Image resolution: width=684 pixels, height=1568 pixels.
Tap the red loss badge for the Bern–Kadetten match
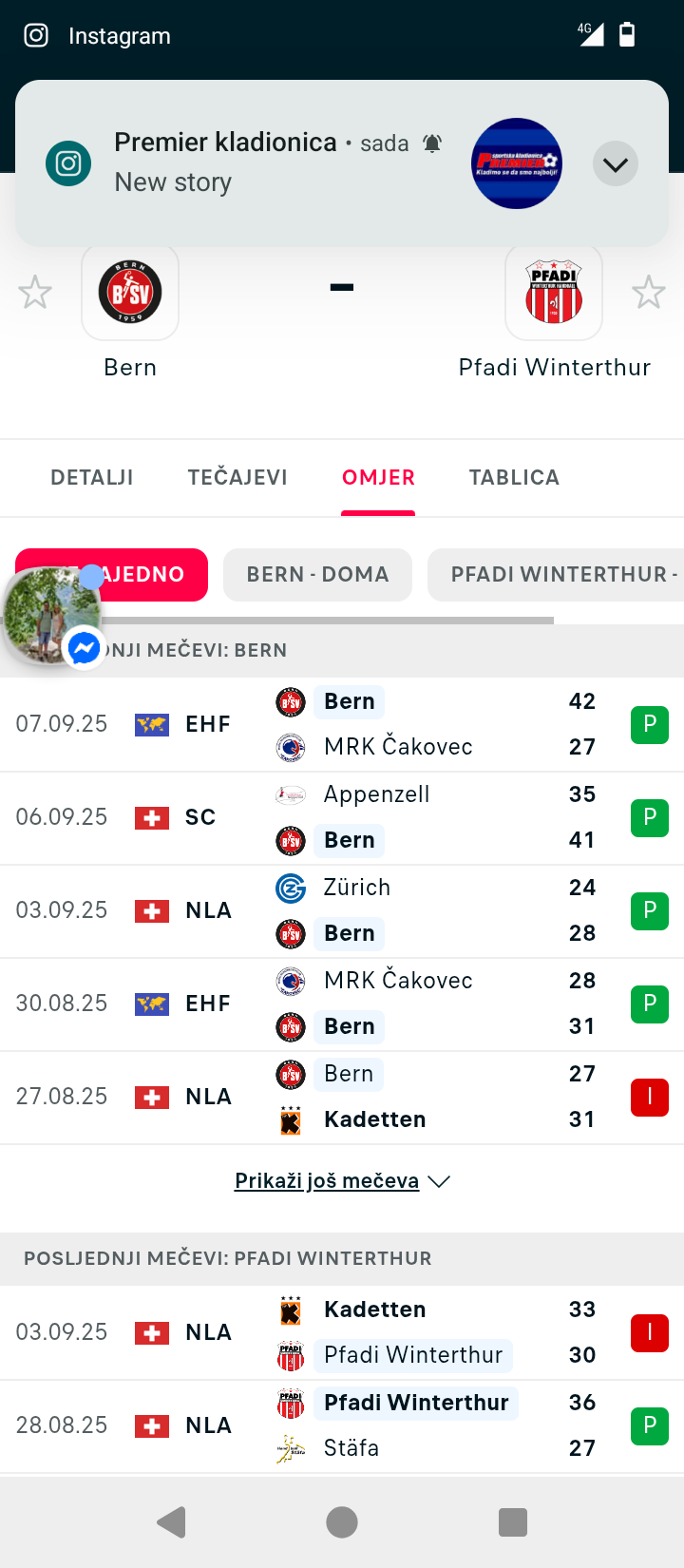point(650,1098)
